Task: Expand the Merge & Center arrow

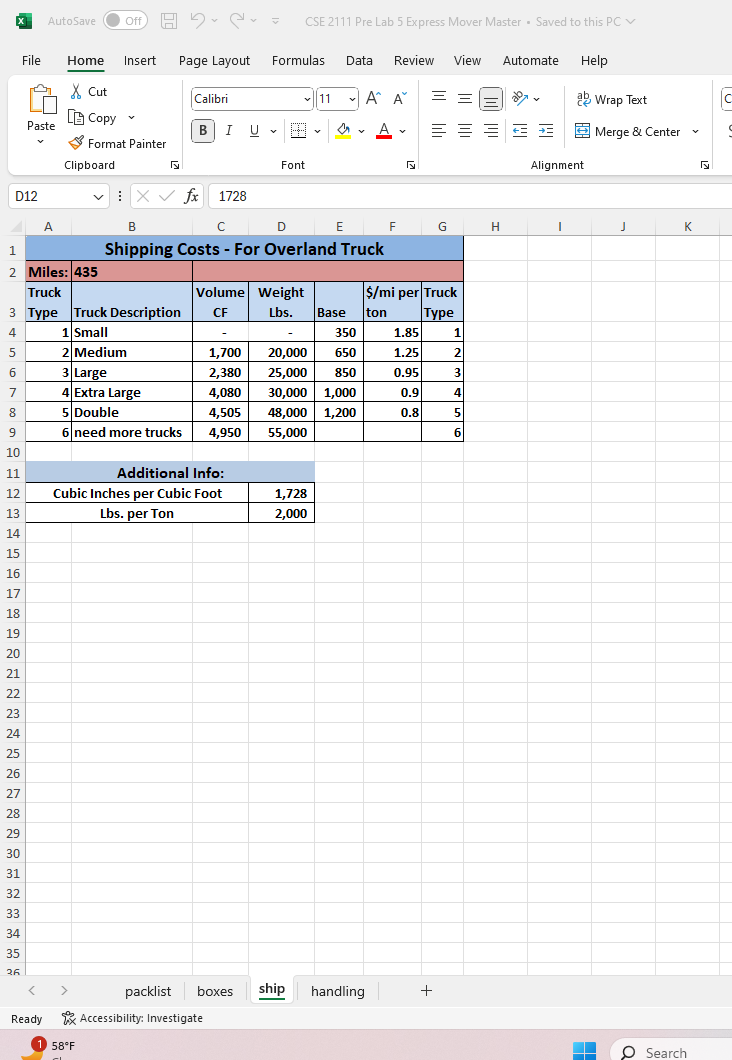Action: [x=696, y=131]
